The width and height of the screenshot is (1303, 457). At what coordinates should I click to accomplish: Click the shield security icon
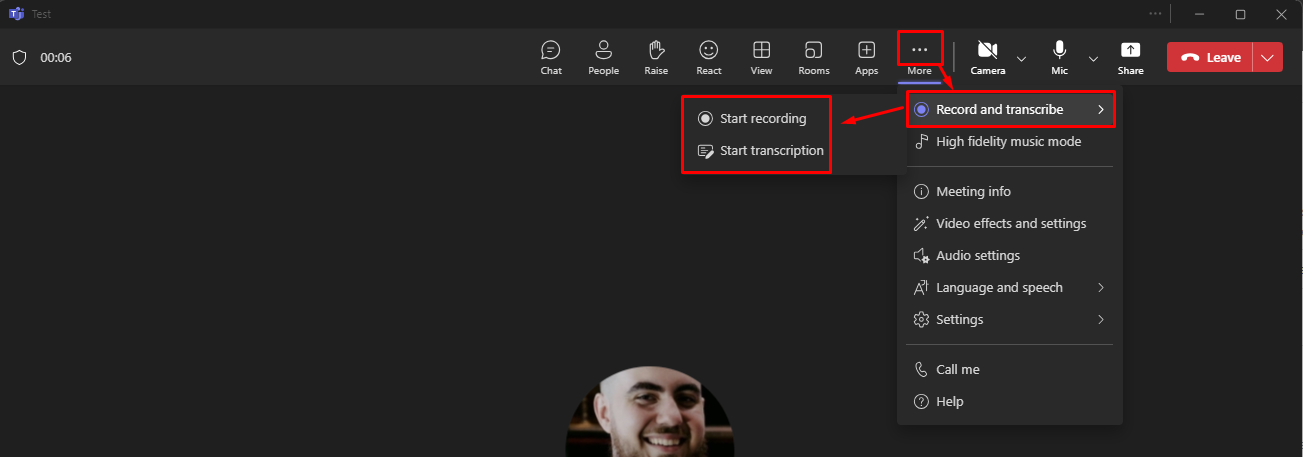(19, 58)
